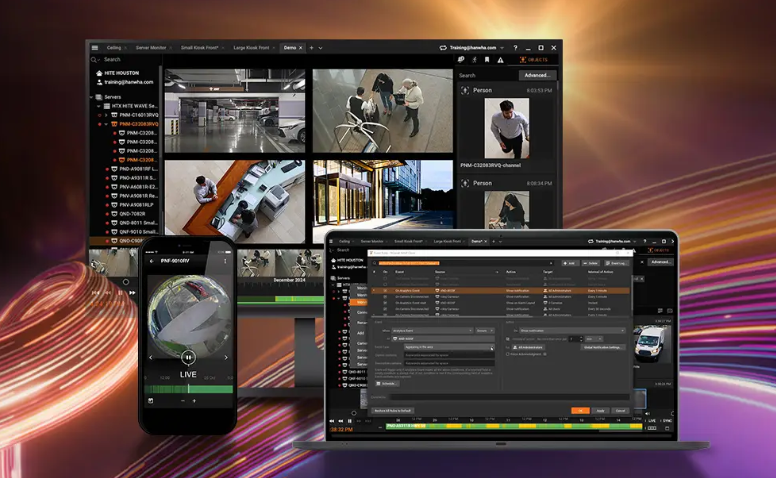Open the overhead lobby people camera tile
Viewport: 776px width, 478px height.
382,110
